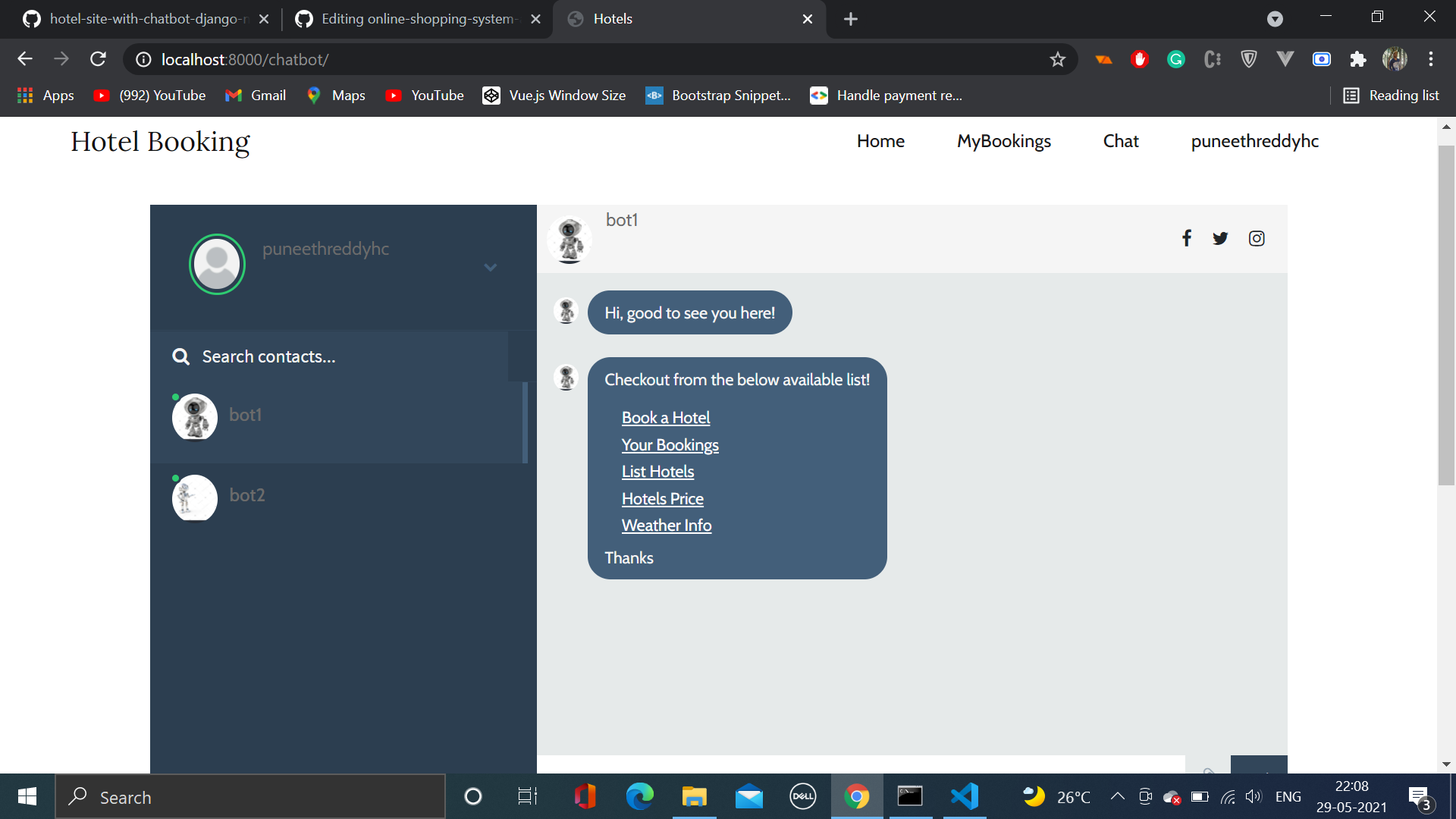
Task: Reload the chatbot page
Action: (x=98, y=59)
